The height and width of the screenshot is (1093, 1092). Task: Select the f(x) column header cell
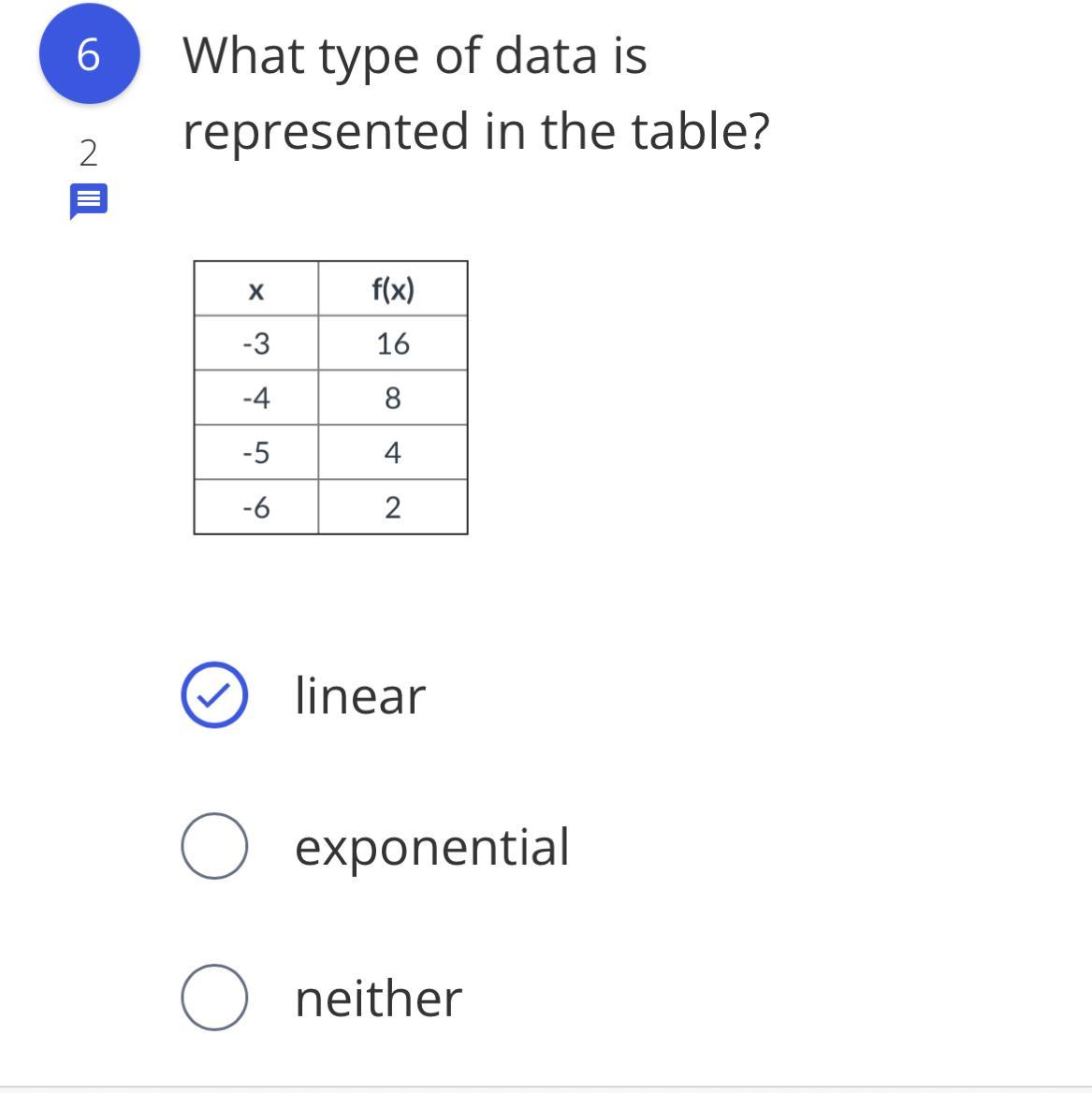point(393,290)
